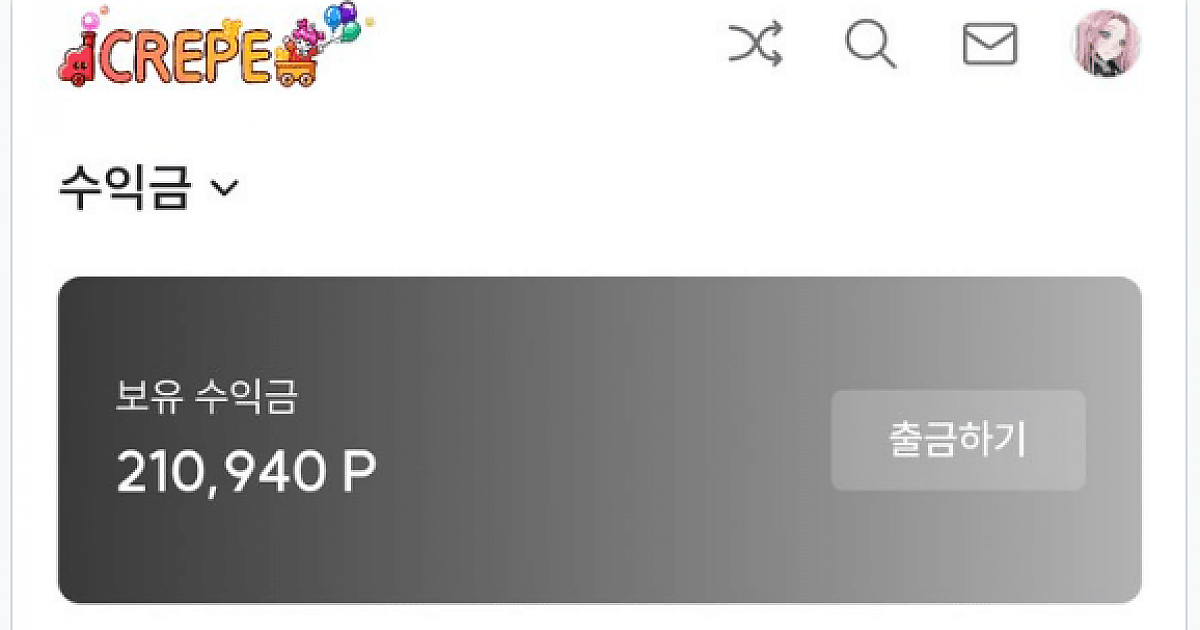
Task: Click the gray gradient balance card
Action: (x=600, y=440)
